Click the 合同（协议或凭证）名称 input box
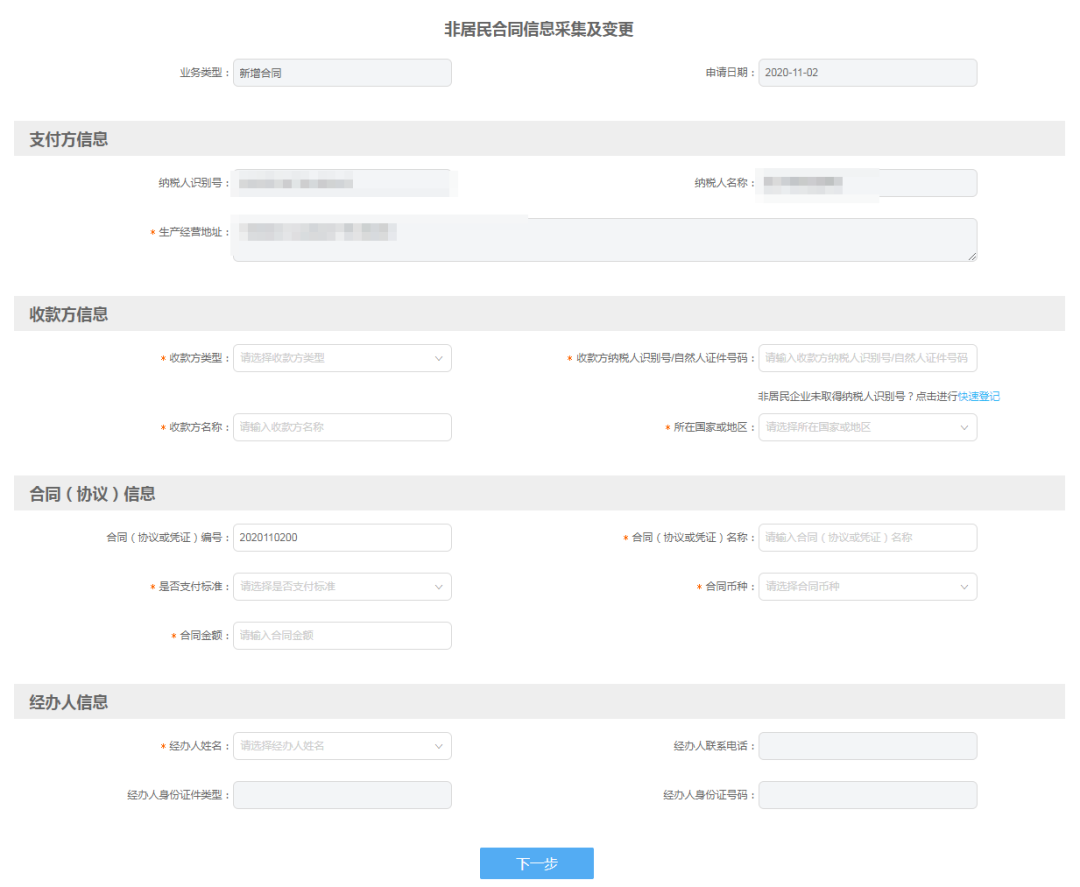The height and width of the screenshot is (887, 1080). click(x=867, y=537)
